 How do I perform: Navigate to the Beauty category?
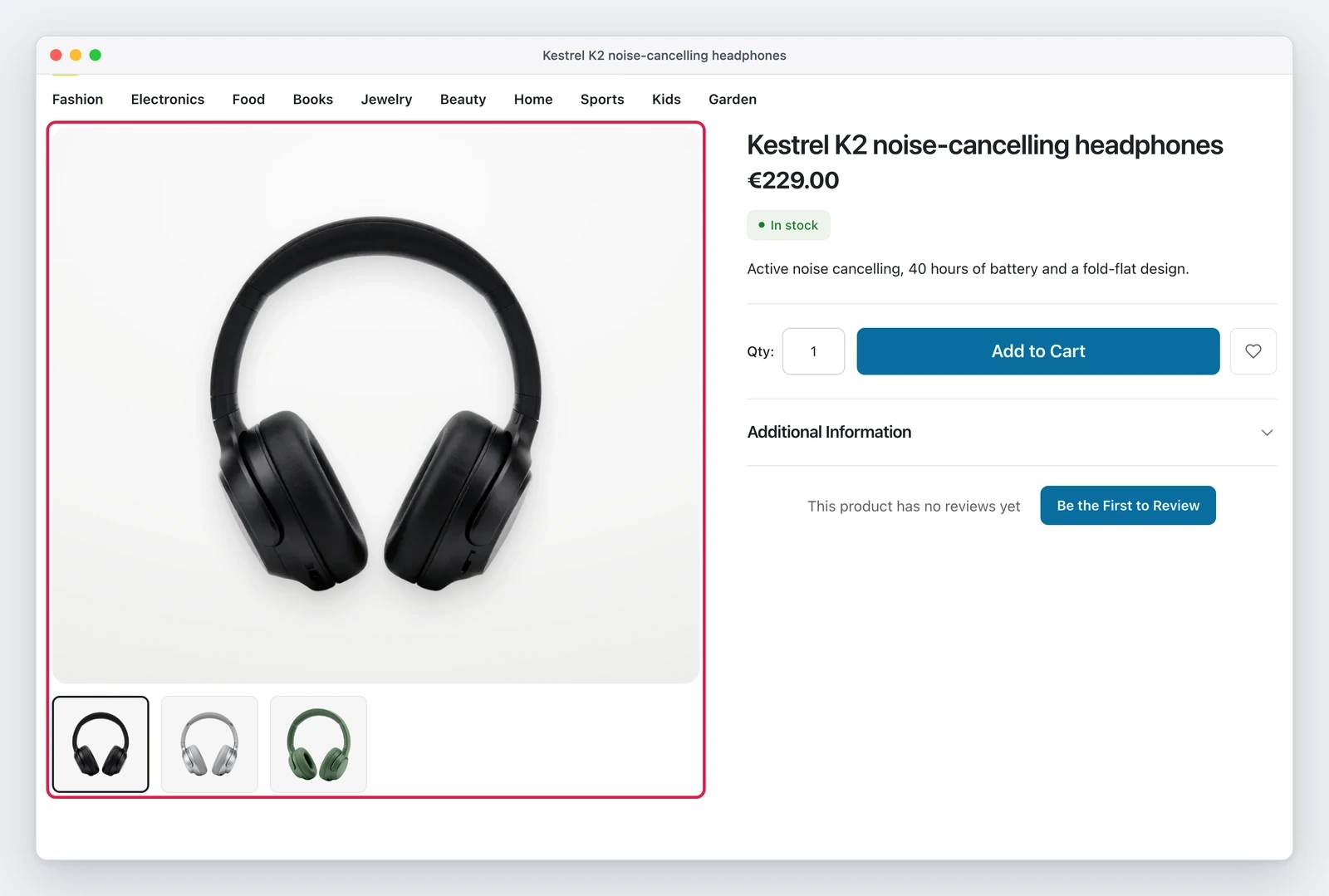coord(463,99)
